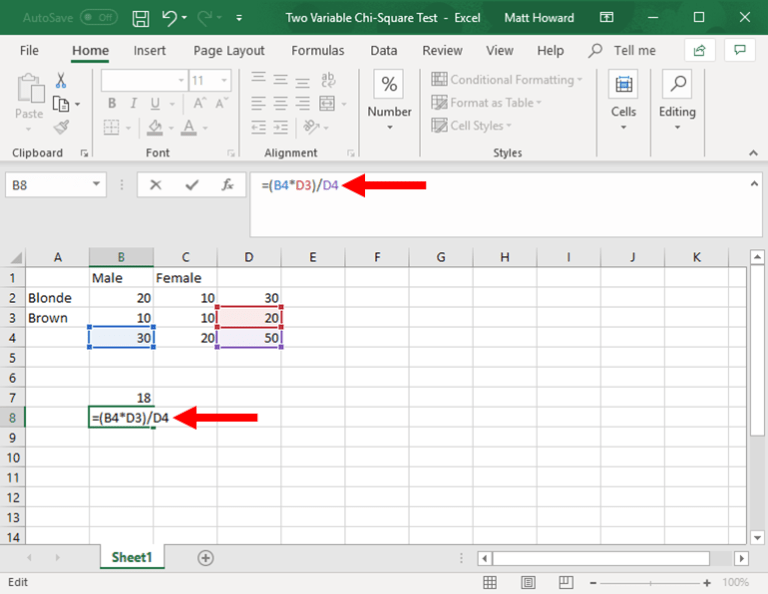The height and width of the screenshot is (594, 768).
Task: Open the Page Layout tab
Action: (x=229, y=50)
